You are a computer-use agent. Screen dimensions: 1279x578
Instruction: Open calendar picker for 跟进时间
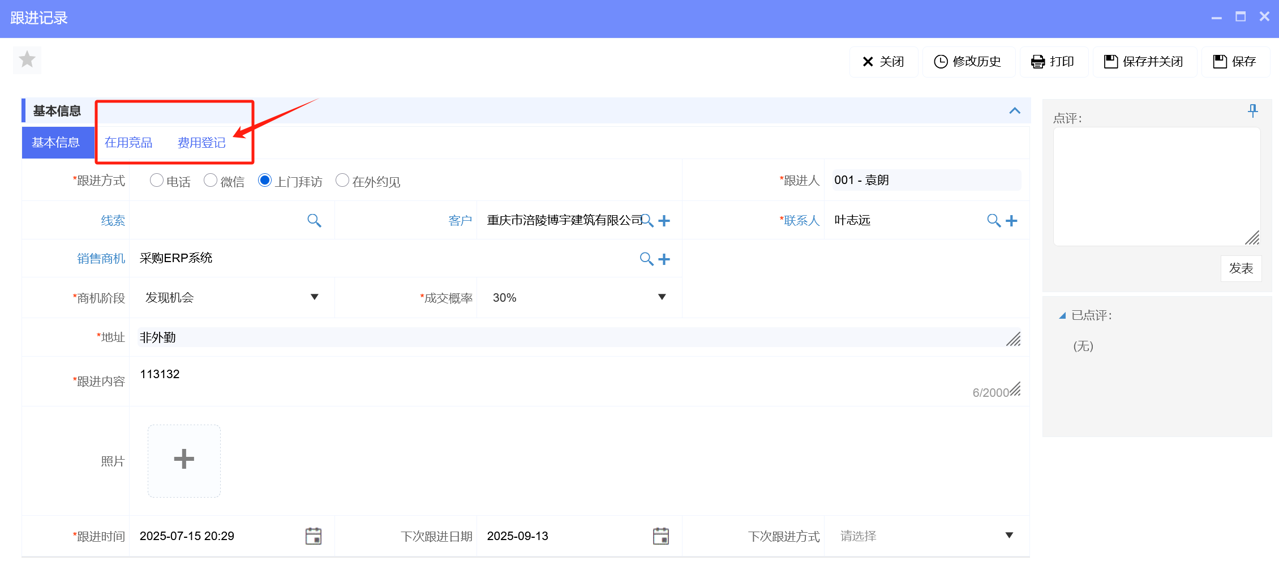[313, 535]
